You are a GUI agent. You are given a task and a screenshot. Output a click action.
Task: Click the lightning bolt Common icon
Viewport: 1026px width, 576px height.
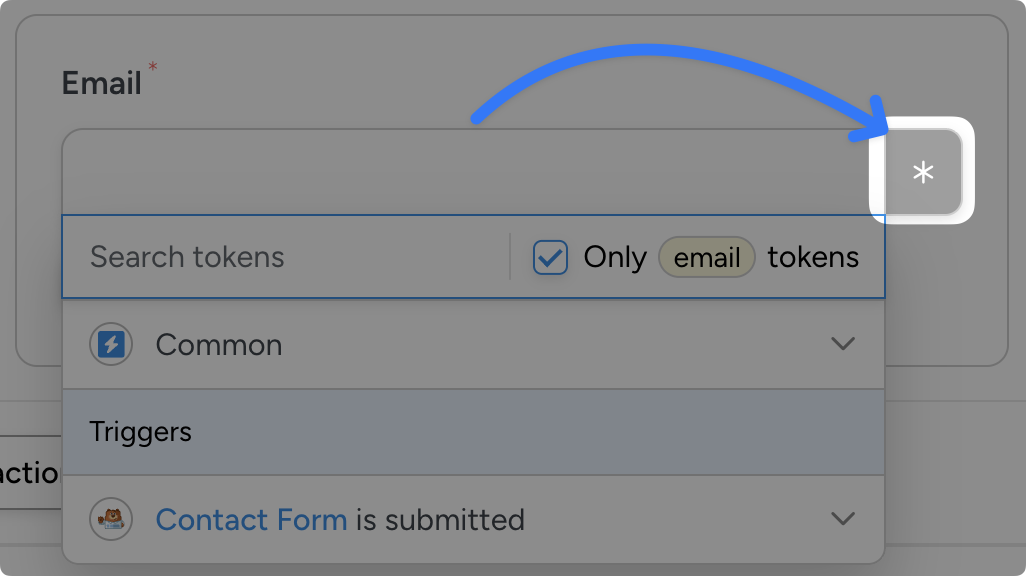(x=111, y=345)
